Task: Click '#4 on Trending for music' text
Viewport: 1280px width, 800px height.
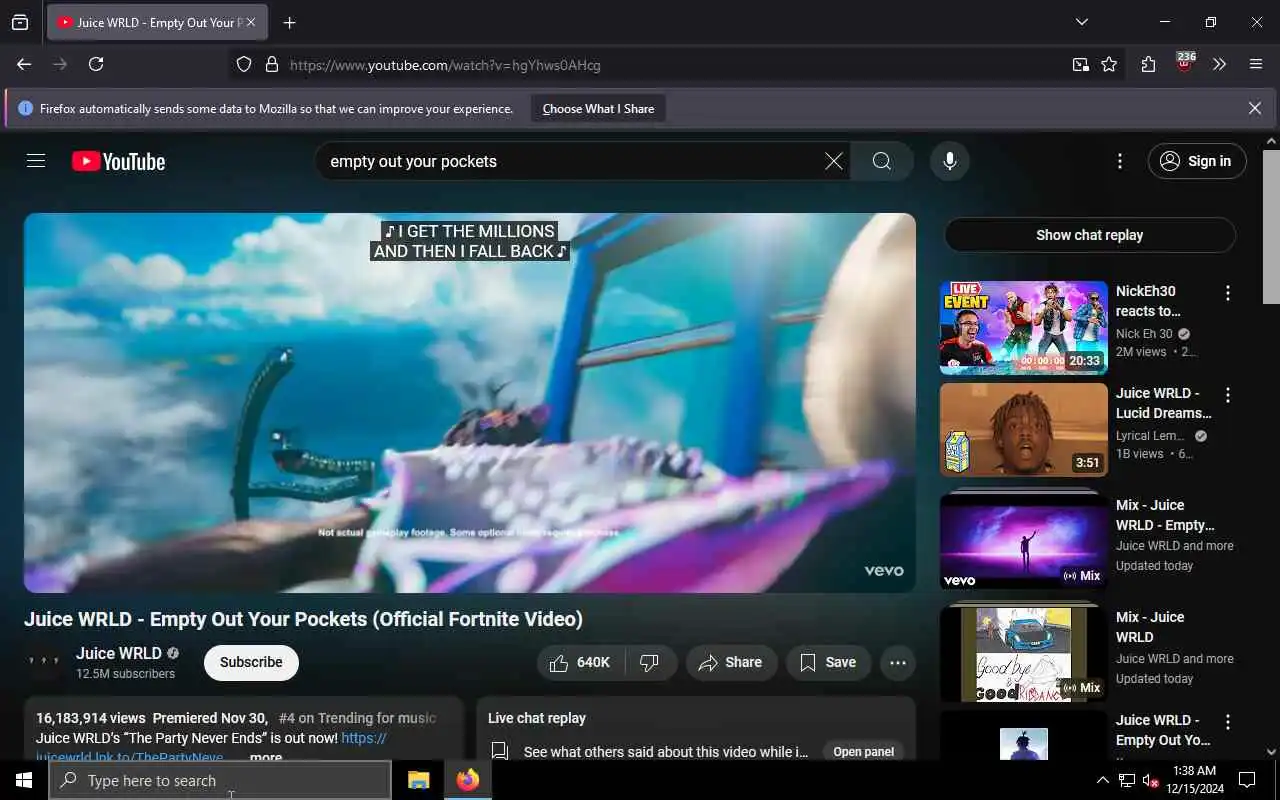Action: coord(357,718)
